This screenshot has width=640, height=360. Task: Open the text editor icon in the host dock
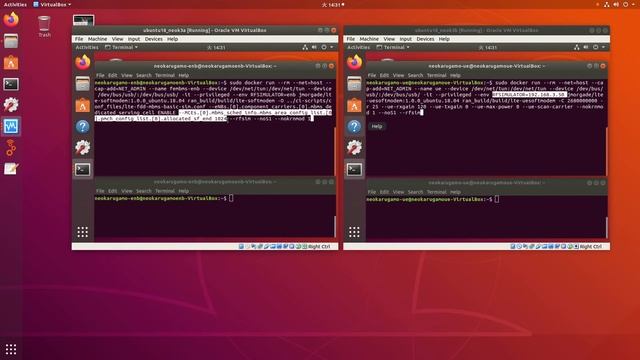click(x=11, y=169)
